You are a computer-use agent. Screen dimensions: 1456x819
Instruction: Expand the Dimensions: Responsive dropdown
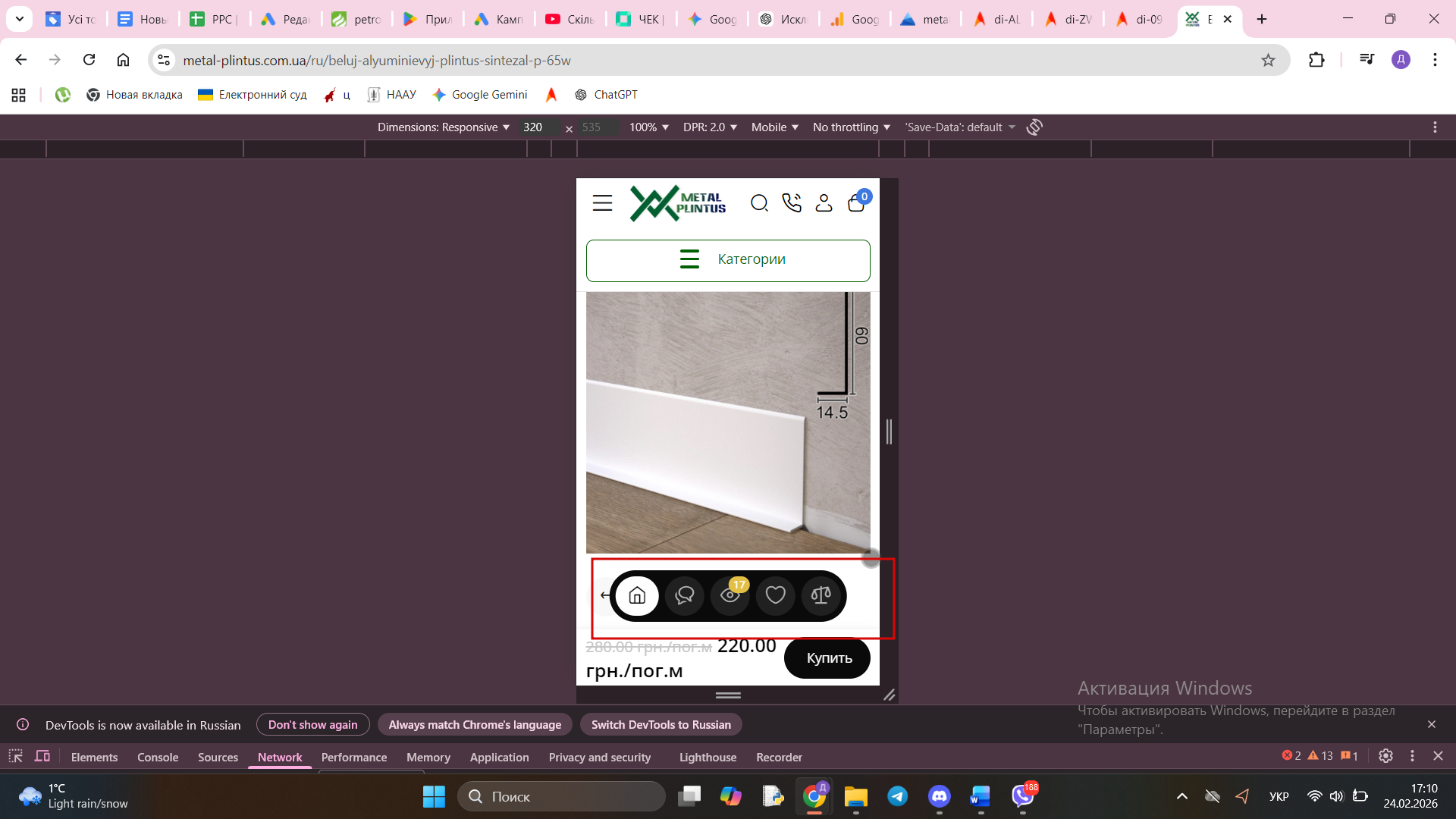[x=444, y=127]
